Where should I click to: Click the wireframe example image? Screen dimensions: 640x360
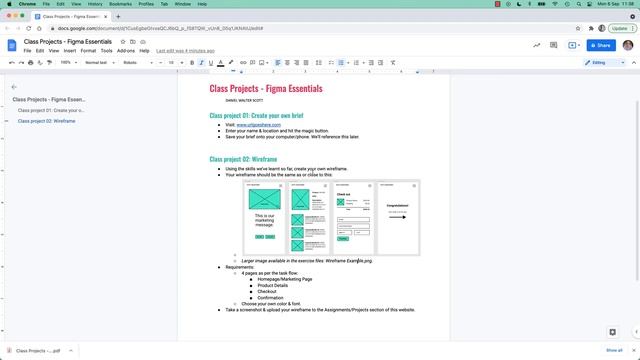tap(331, 218)
